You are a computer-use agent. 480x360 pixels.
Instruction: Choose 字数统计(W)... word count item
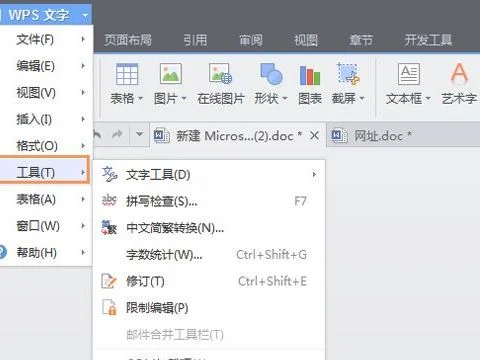[209, 255]
